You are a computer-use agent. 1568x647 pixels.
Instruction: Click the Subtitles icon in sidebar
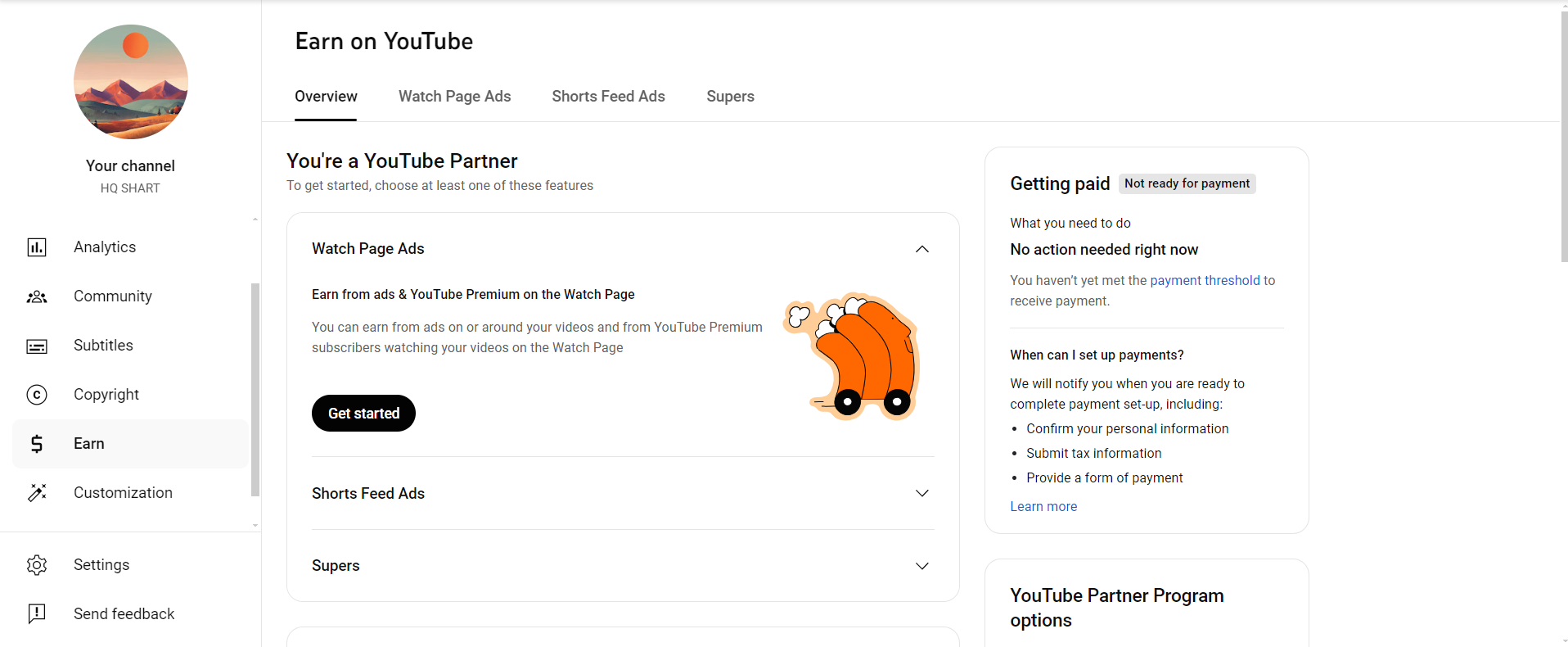pyautogui.click(x=37, y=346)
